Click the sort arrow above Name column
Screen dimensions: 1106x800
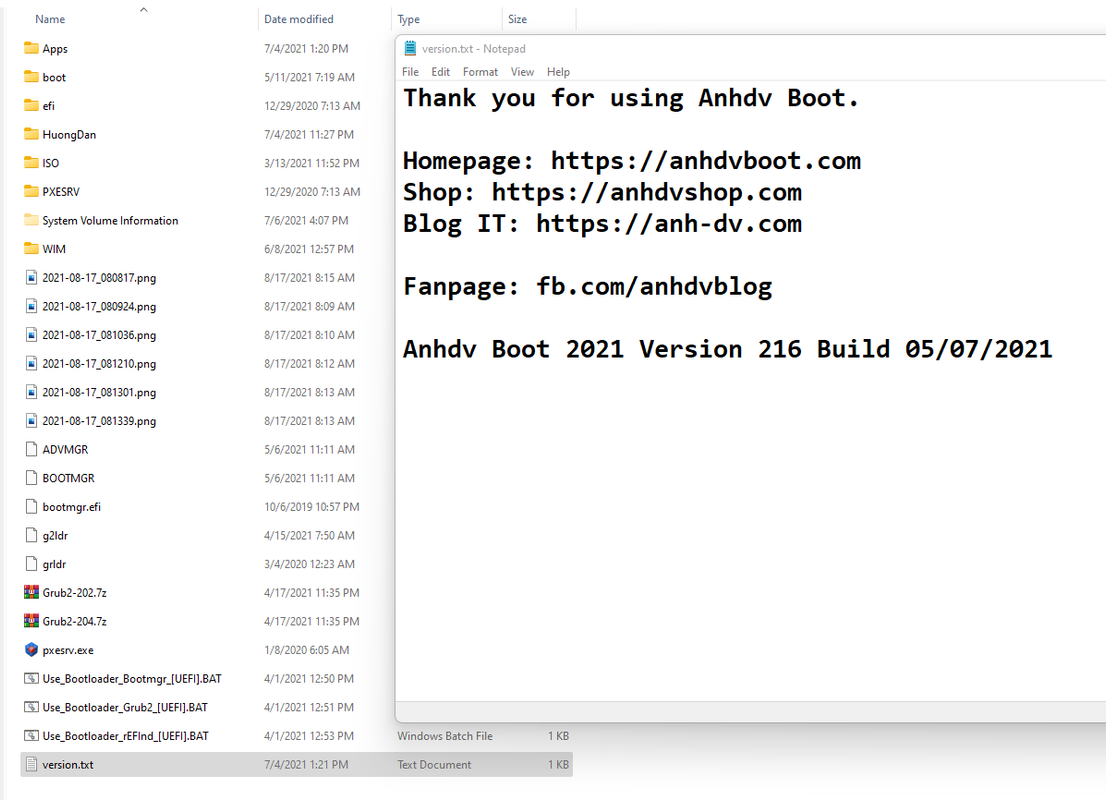click(144, 10)
